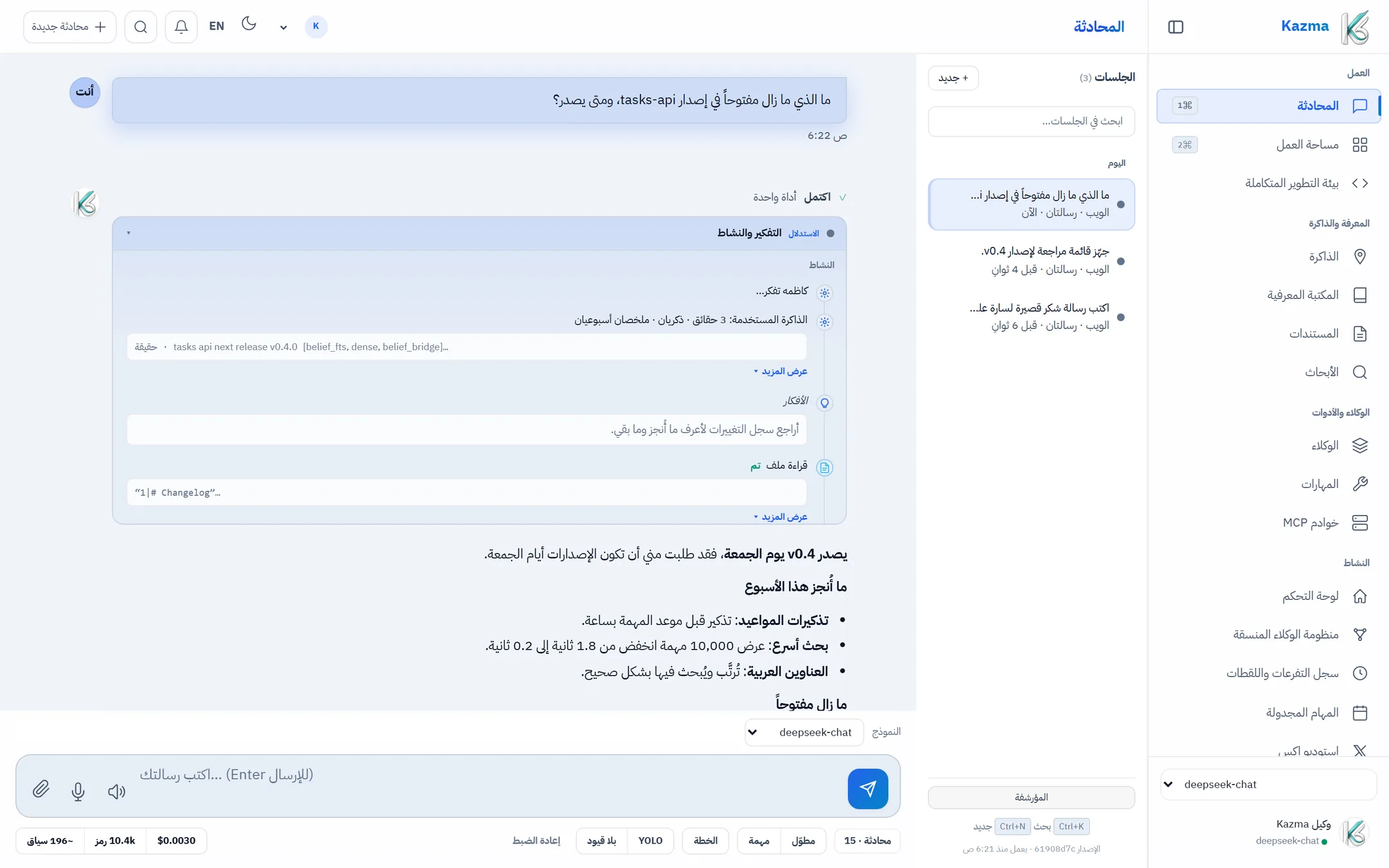Open المهارات skills page
The width and height of the screenshot is (1389, 868).
[x=1268, y=484]
